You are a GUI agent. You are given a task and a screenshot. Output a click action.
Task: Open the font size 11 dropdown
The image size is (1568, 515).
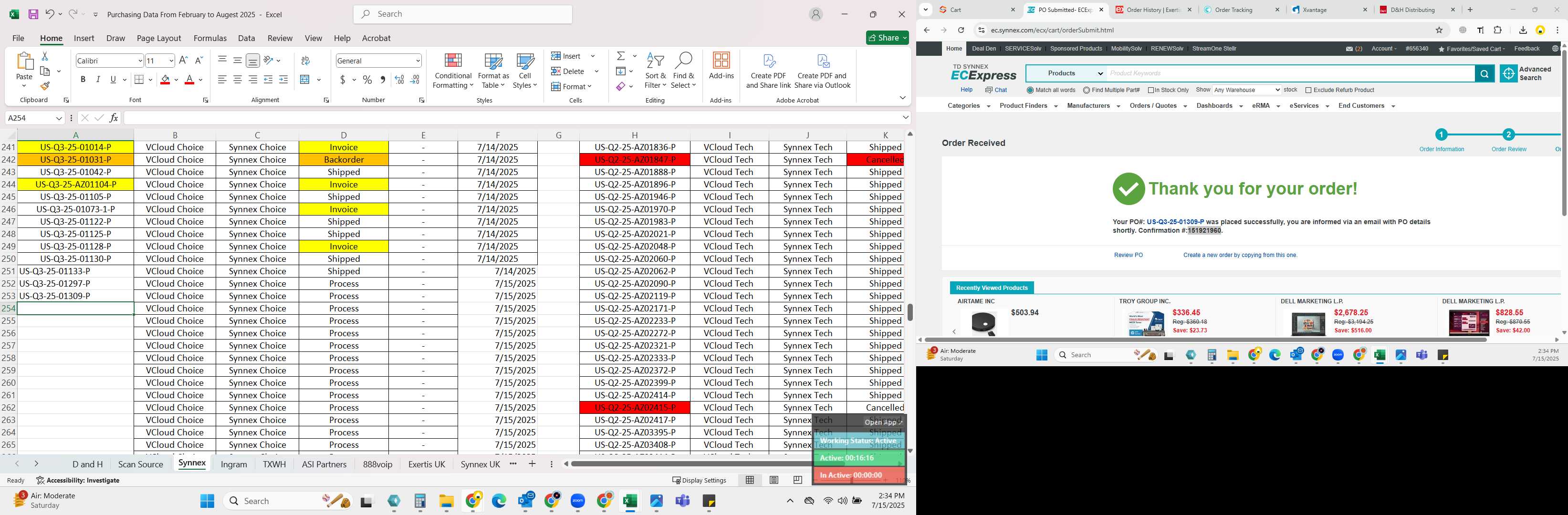(171, 61)
